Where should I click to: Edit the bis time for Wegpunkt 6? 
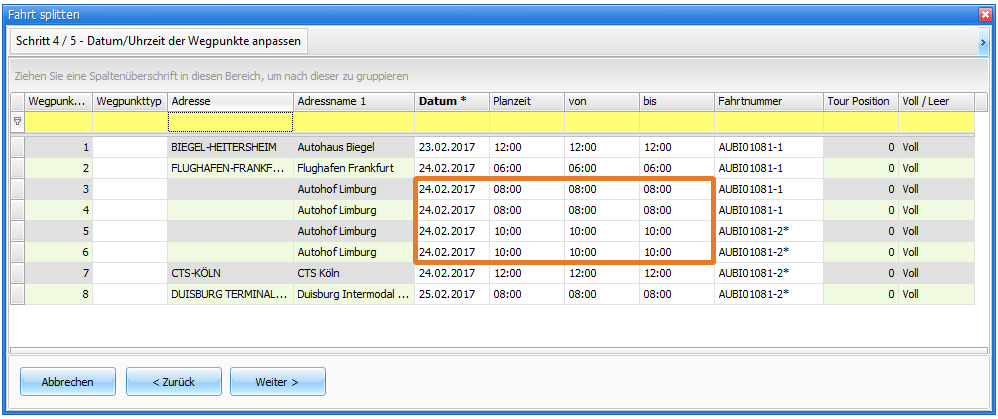click(x=676, y=252)
